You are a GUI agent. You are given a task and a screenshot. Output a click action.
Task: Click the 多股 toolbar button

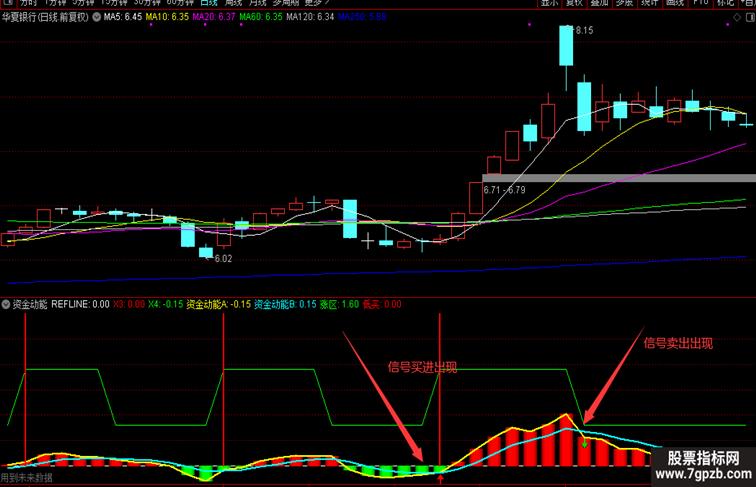pos(624,3)
